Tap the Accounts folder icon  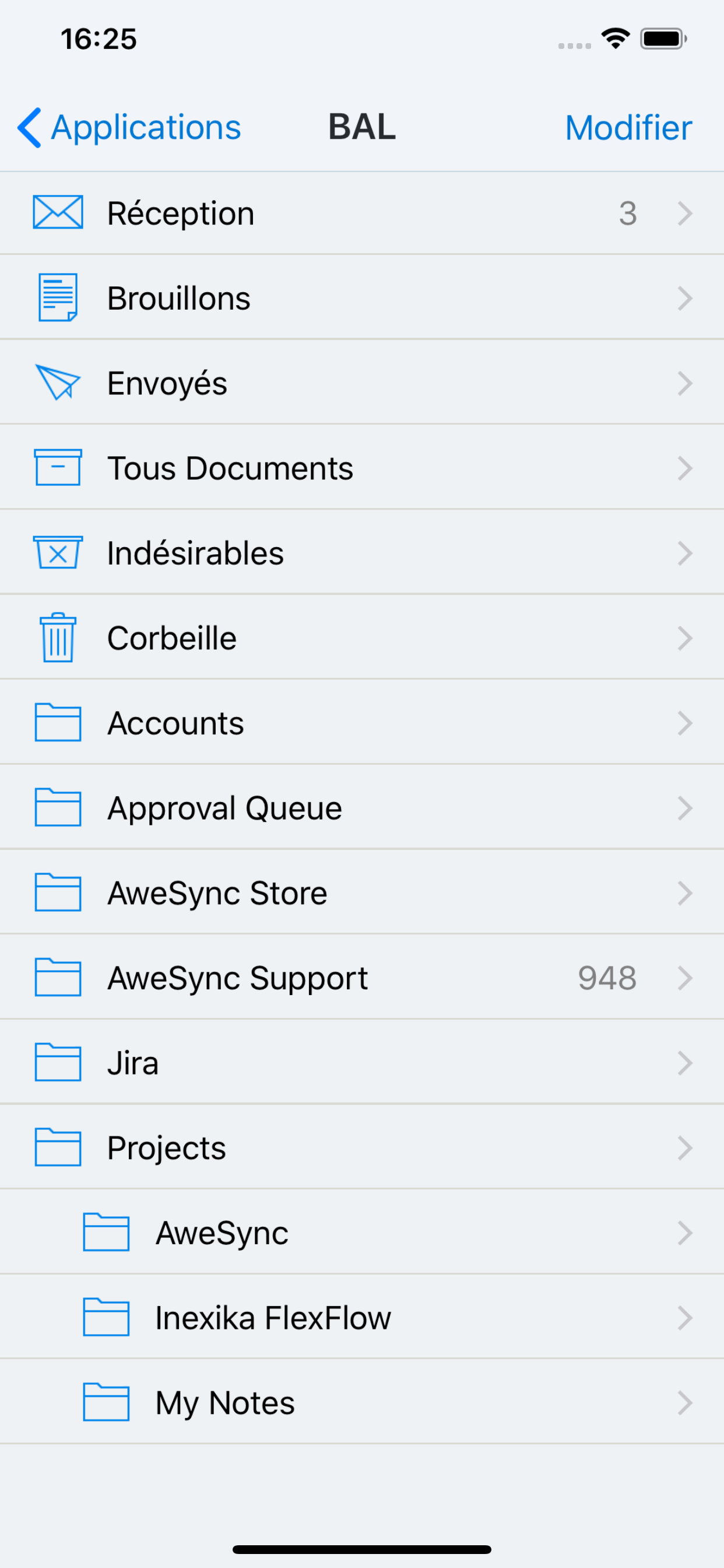[x=58, y=723]
